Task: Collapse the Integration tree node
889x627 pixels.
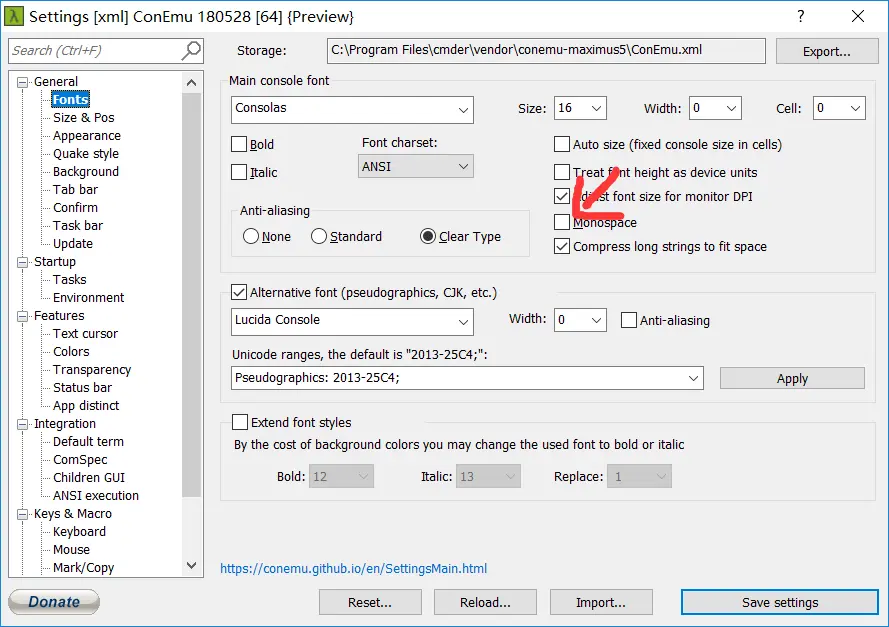Action: [23, 424]
